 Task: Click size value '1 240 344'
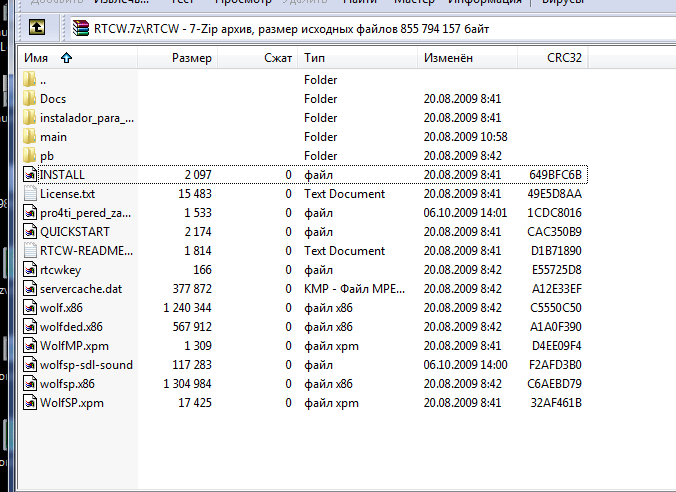click(188, 308)
